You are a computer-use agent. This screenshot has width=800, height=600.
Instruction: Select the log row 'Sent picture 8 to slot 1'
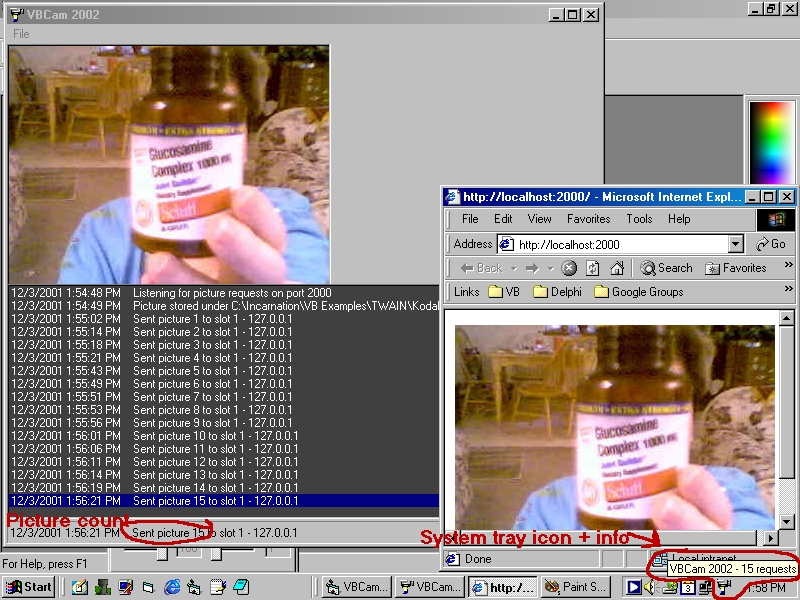point(224,410)
